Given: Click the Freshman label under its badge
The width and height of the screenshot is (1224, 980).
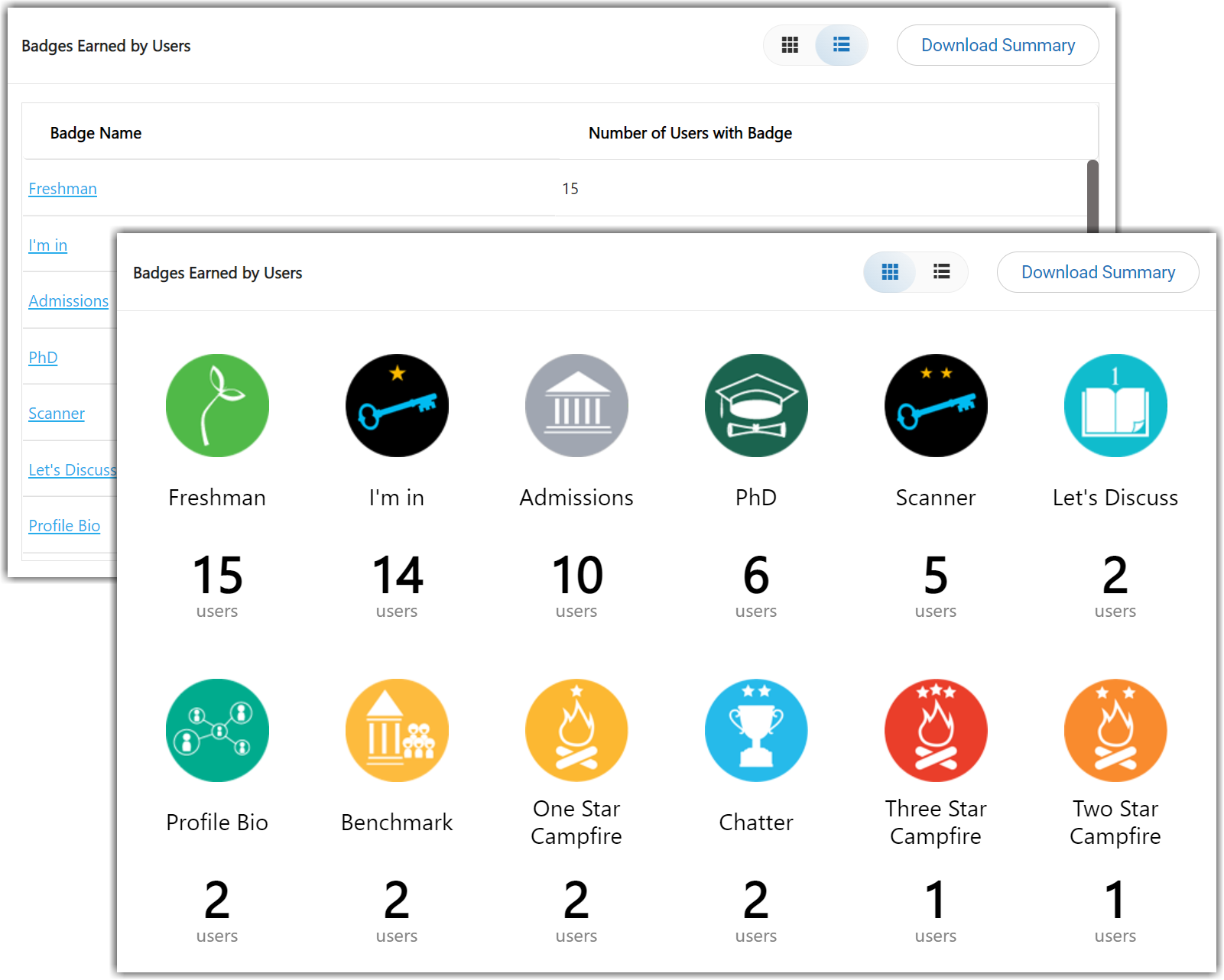Looking at the screenshot, I should (217, 498).
